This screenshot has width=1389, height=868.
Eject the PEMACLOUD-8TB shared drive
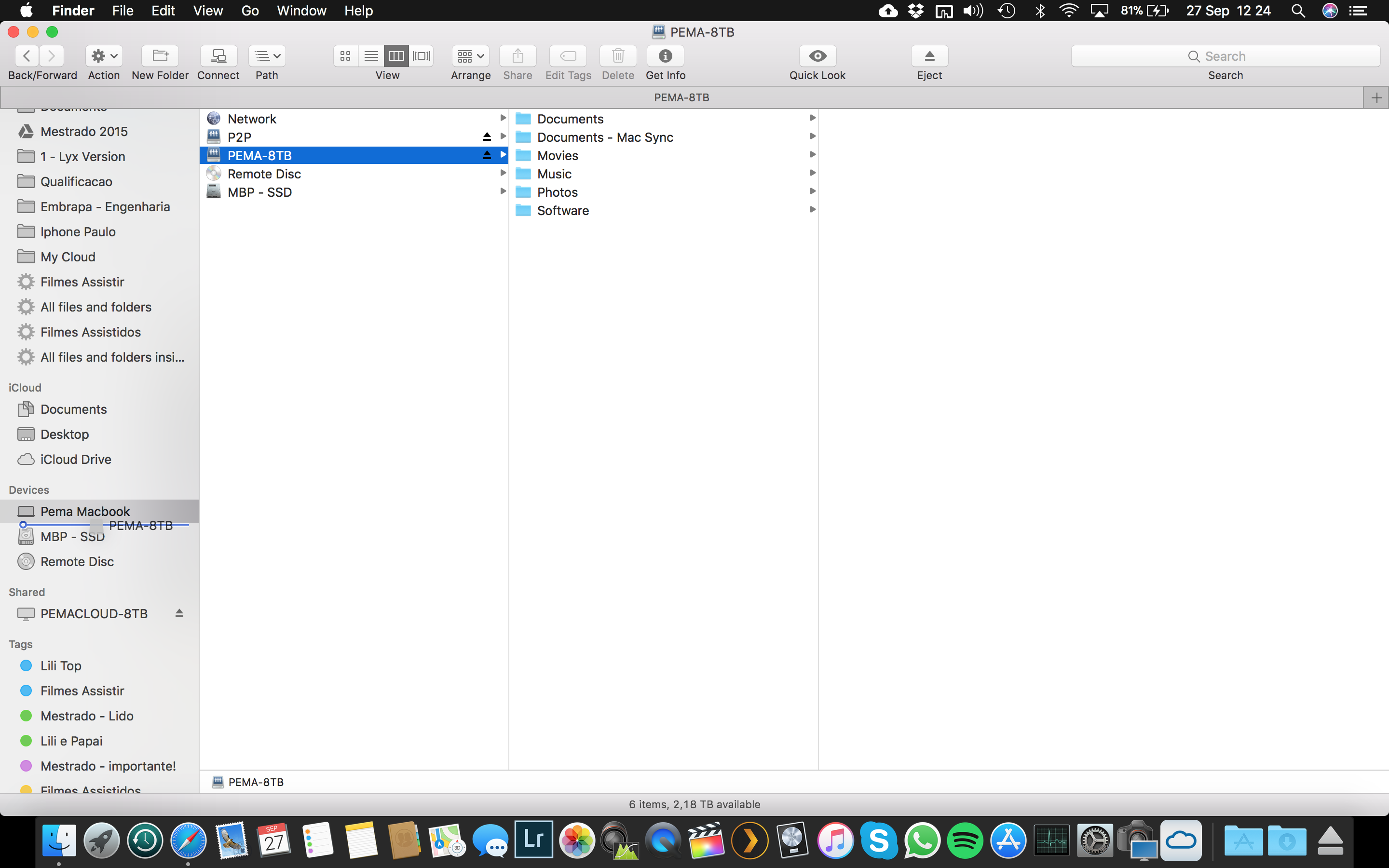[x=179, y=613]
